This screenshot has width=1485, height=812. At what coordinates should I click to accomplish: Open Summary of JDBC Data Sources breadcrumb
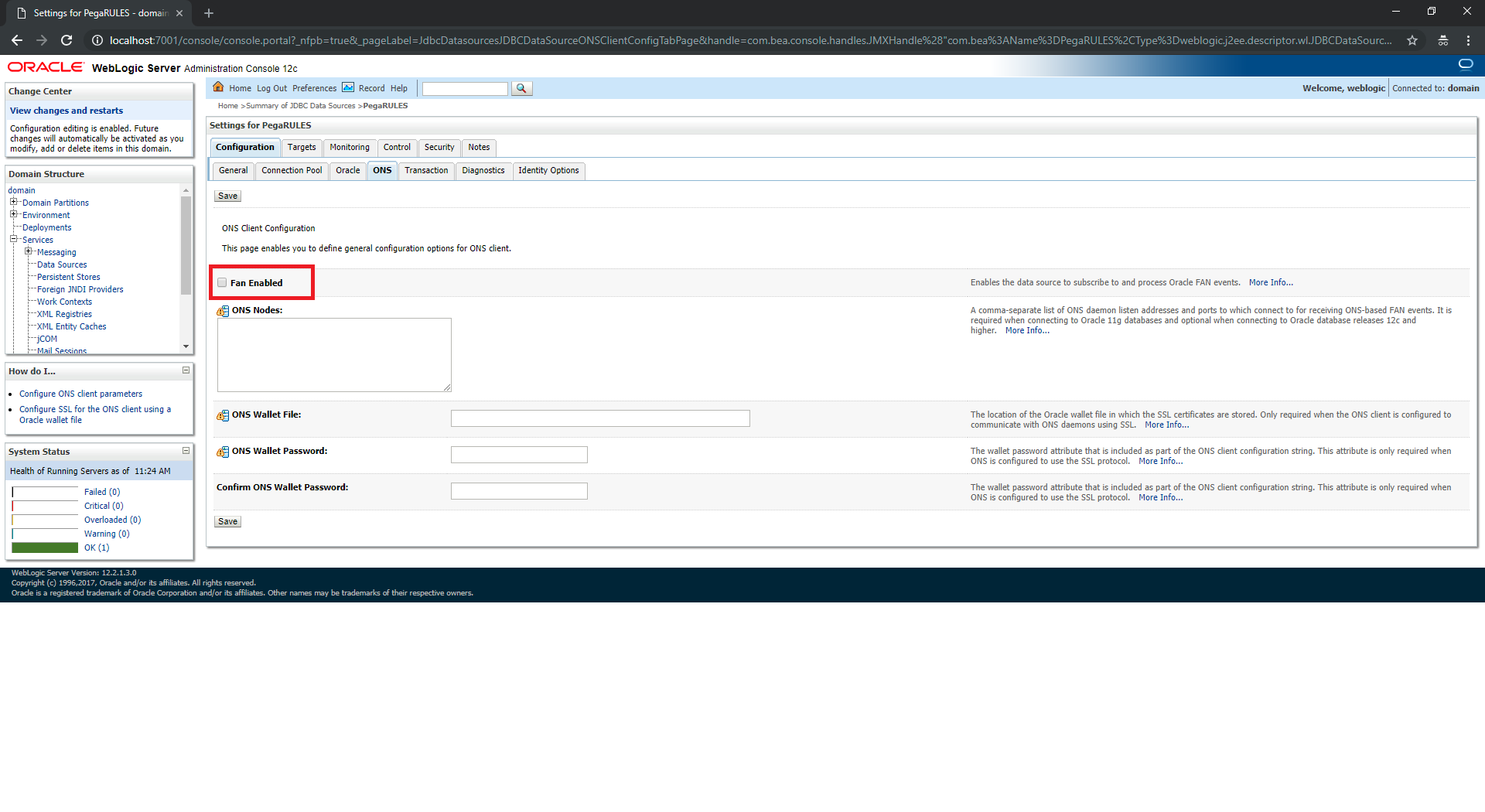300,106
